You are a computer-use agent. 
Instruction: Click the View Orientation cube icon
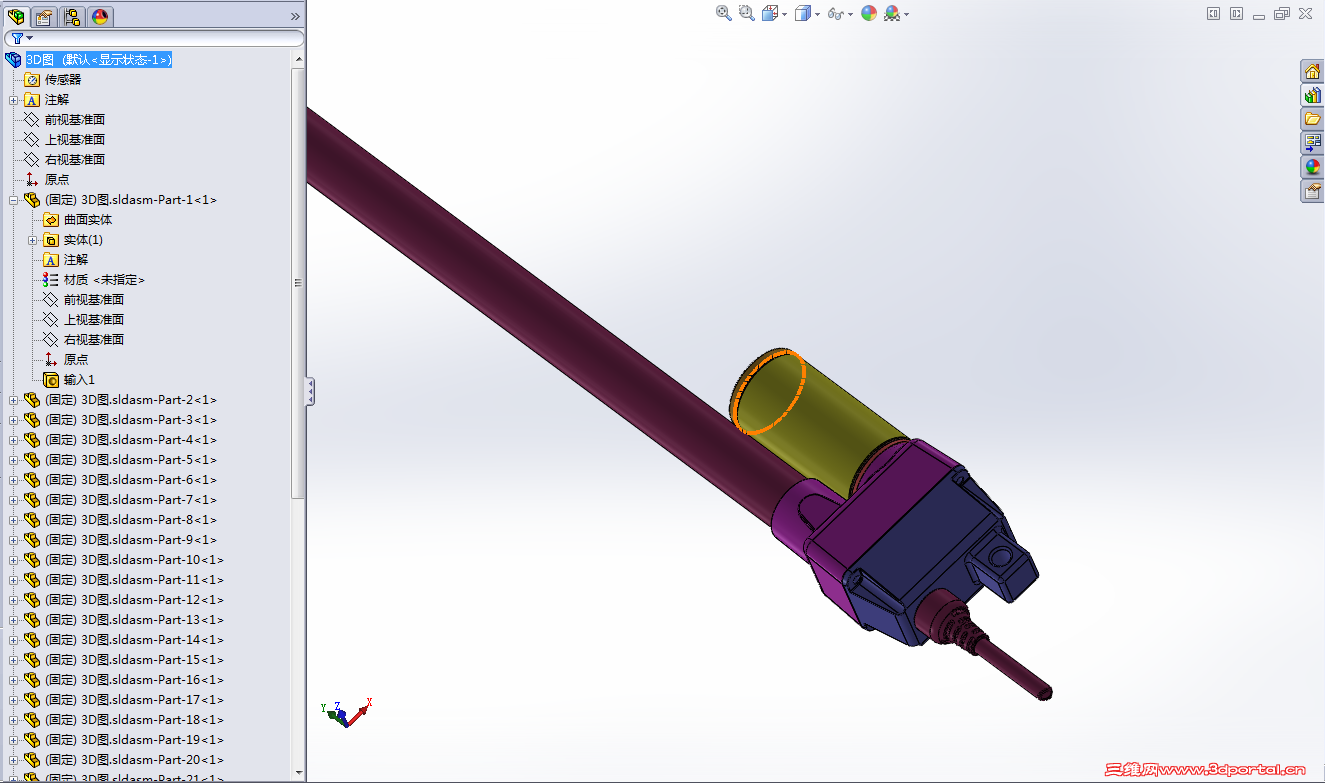(x=770, y=13)
